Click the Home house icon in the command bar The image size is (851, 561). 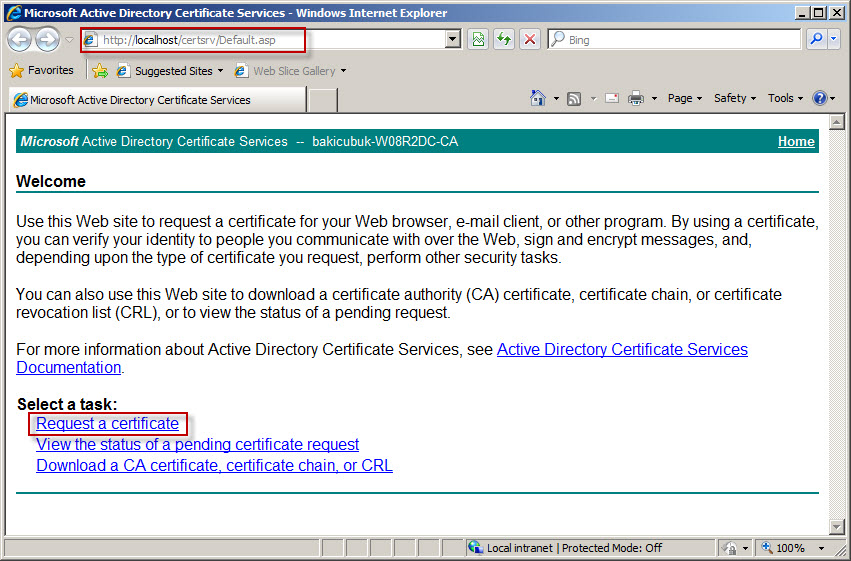point(538,98)
